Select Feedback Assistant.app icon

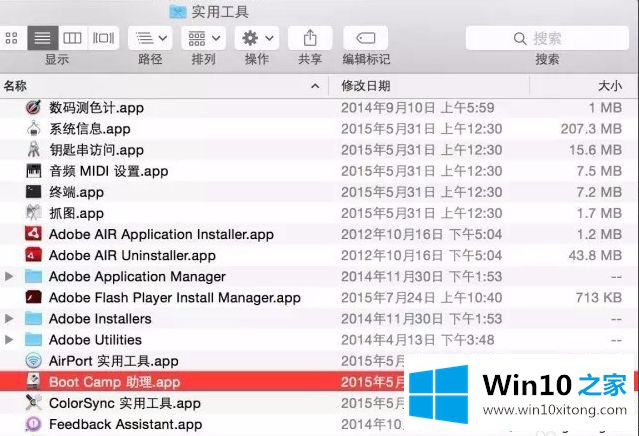pos(33,424)
